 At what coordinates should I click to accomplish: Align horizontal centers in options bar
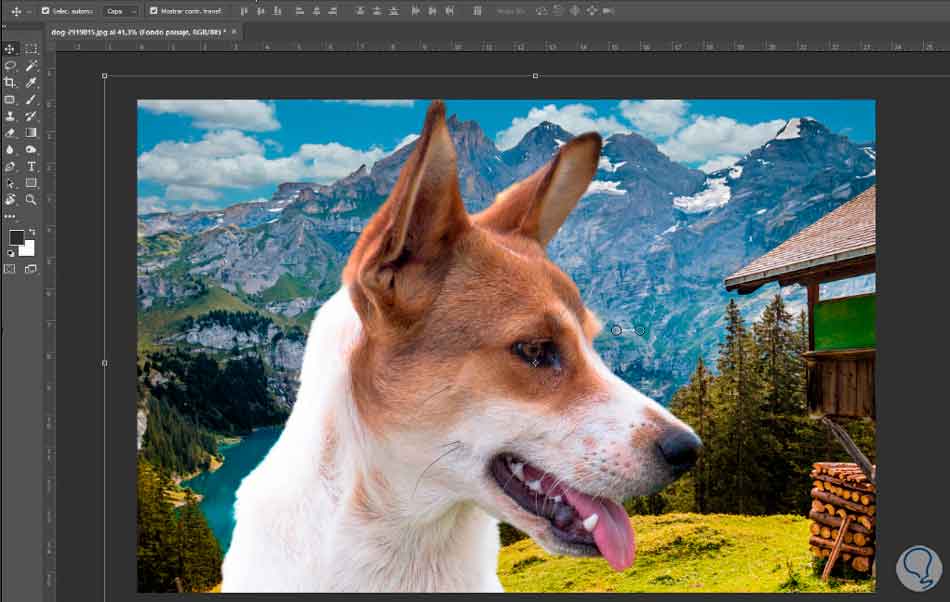point(316,11)
